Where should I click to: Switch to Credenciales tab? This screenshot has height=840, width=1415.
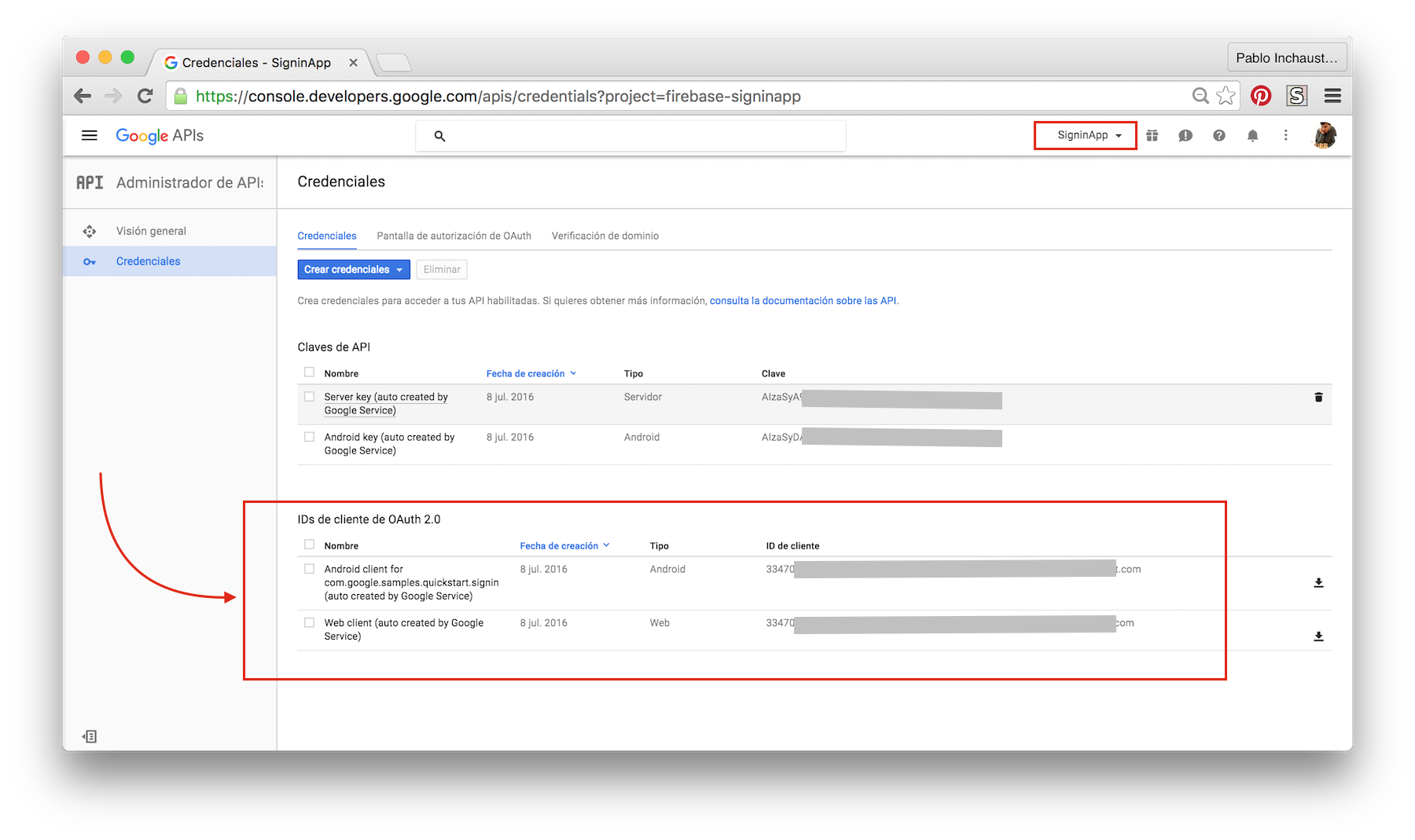(x=327, y=236)
